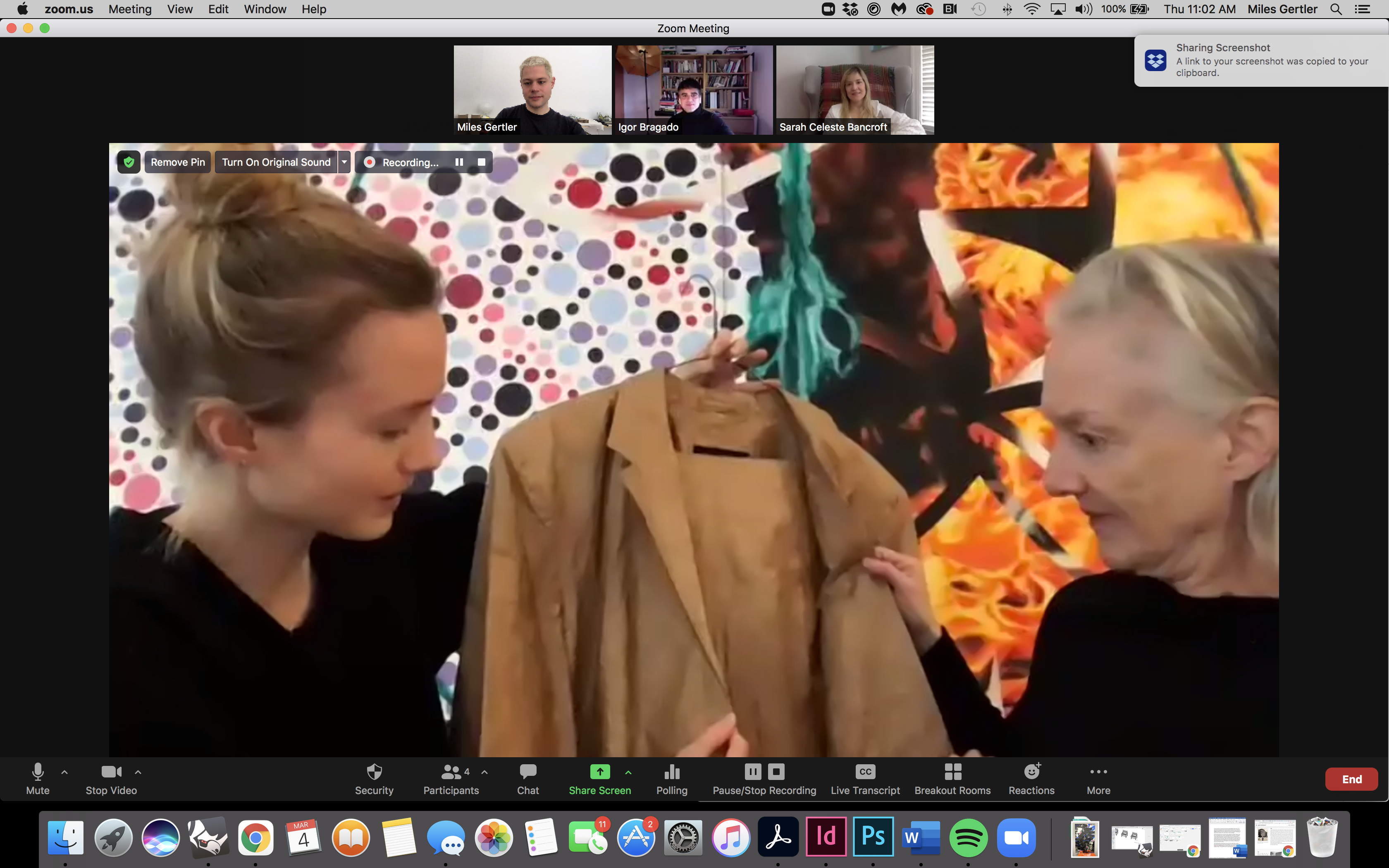Click the Sharing Screenshot Dropbox notification

point(1262,60)
